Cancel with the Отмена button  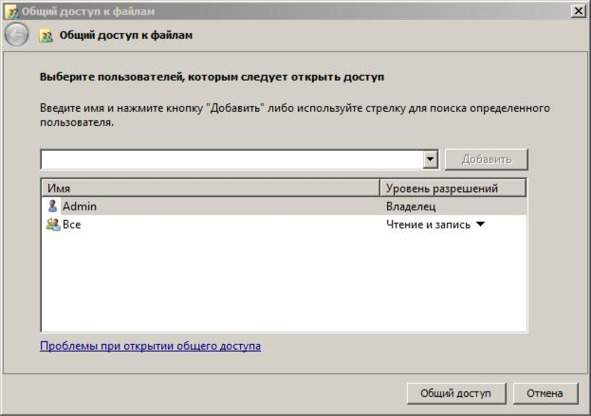[545, 393]
